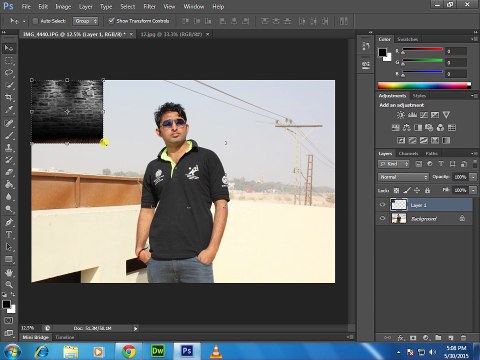Toggle lock image pixels
This screenshot has height=360, width=480.
click(x=407, y=190)
